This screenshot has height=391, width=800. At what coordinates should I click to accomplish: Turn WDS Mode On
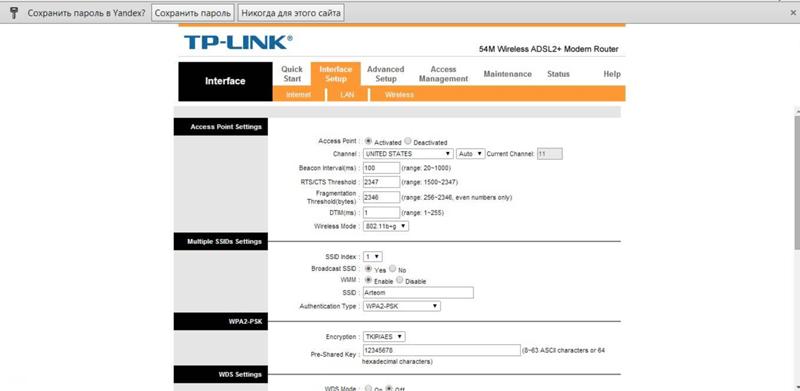coord(368,388)
